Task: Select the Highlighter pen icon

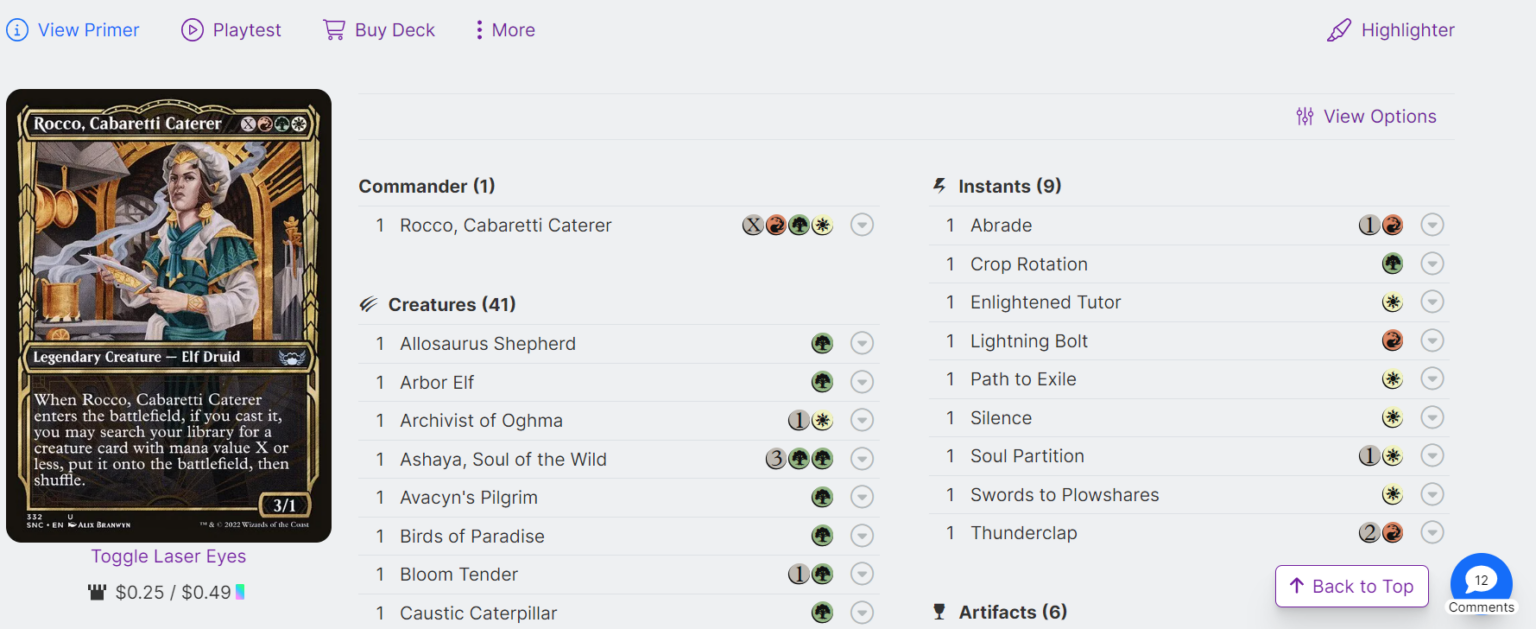Action: click(x=1338, y=31)
